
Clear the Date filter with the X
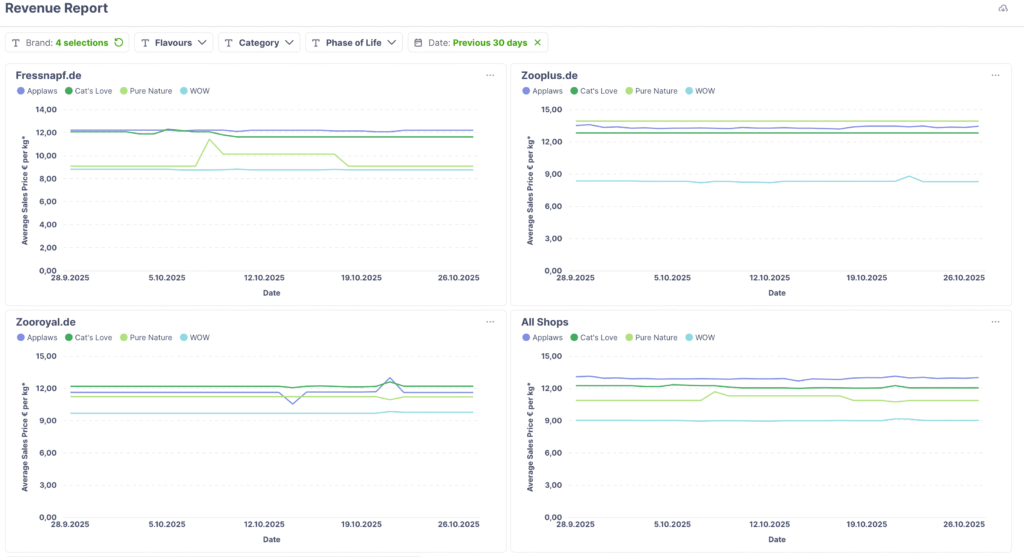point(537,43)
